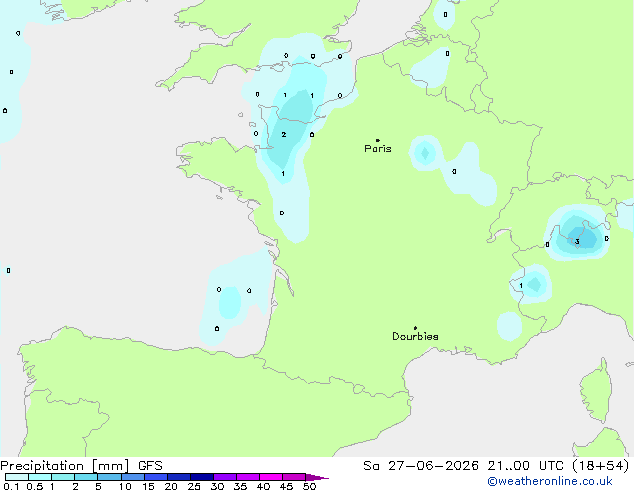634x490 pixels.
Task: Click the forecast date Sa 27-06-2026
Action: coord(421,466)
